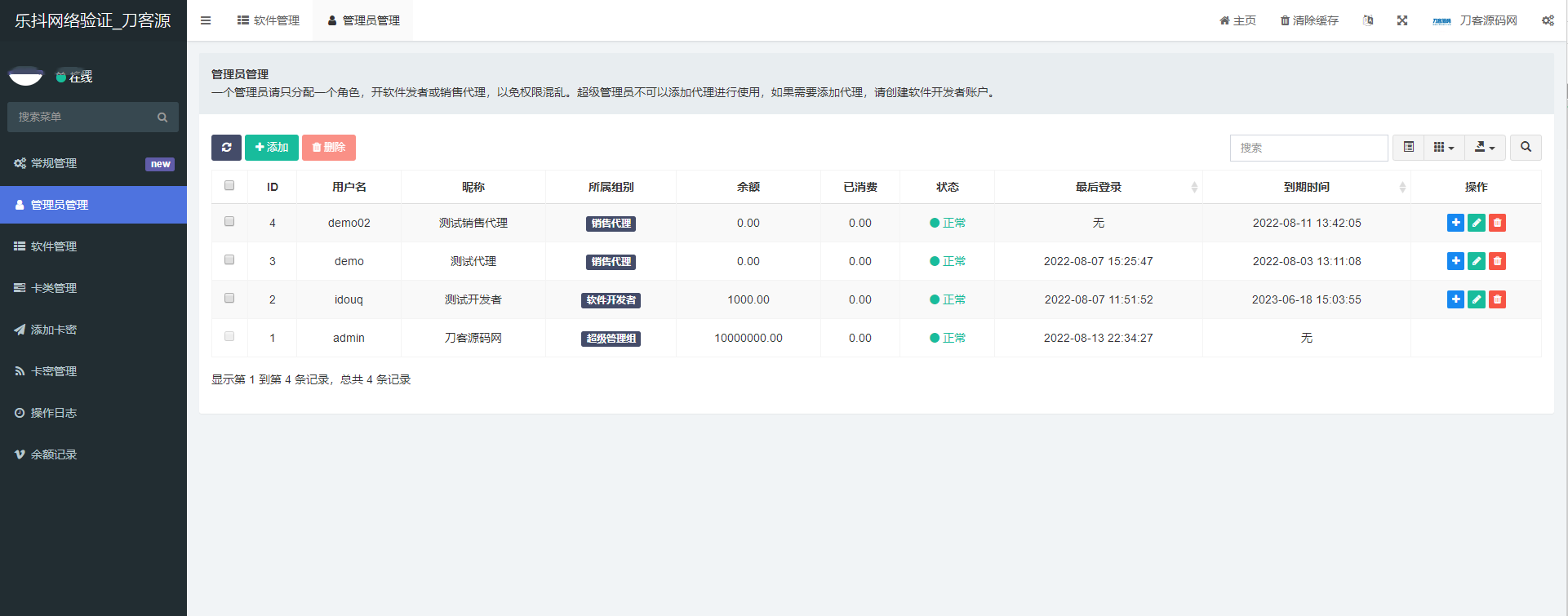1568x616 pixels.
Task: Select the checkbox for demo row
Action: [229, 260]
